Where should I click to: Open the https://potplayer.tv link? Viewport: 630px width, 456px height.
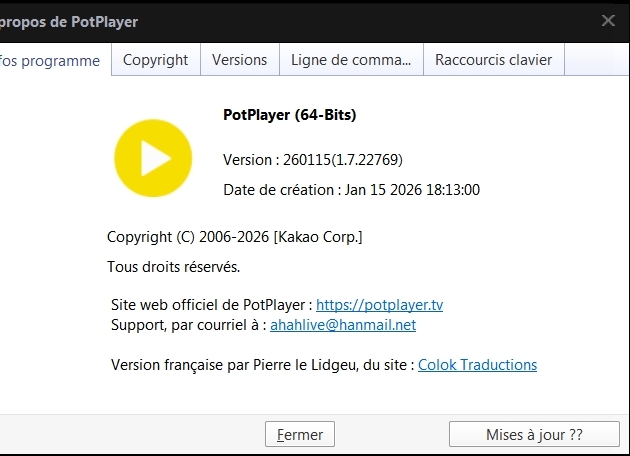379,305
